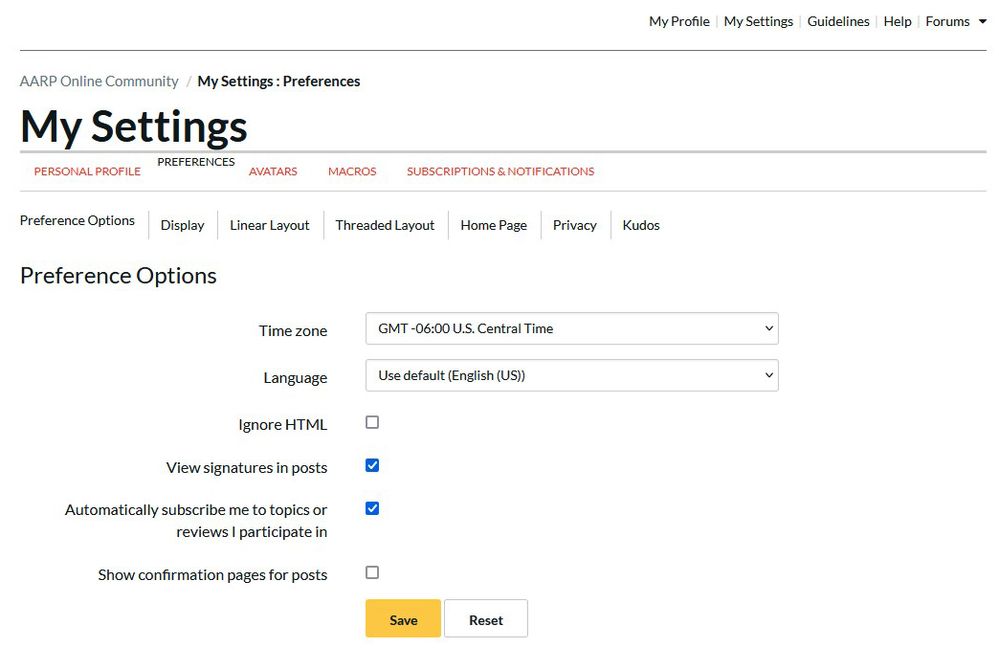Select the Privacy sub-tab
Screen dimensions: 999x652
[575, 225]
